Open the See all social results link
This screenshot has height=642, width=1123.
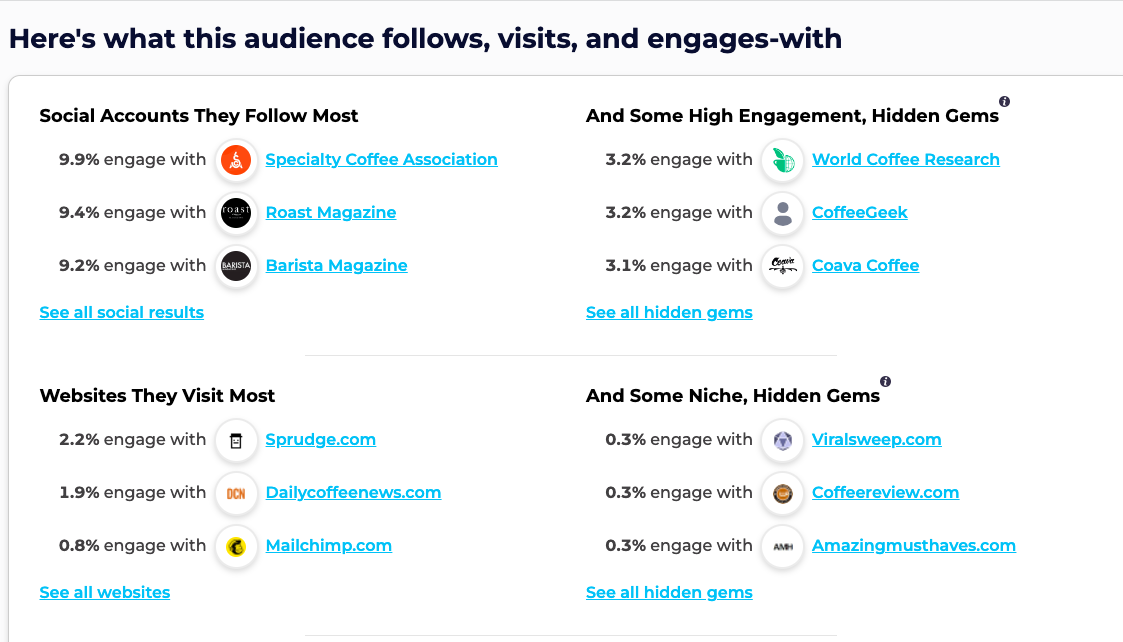click(122, 312)
